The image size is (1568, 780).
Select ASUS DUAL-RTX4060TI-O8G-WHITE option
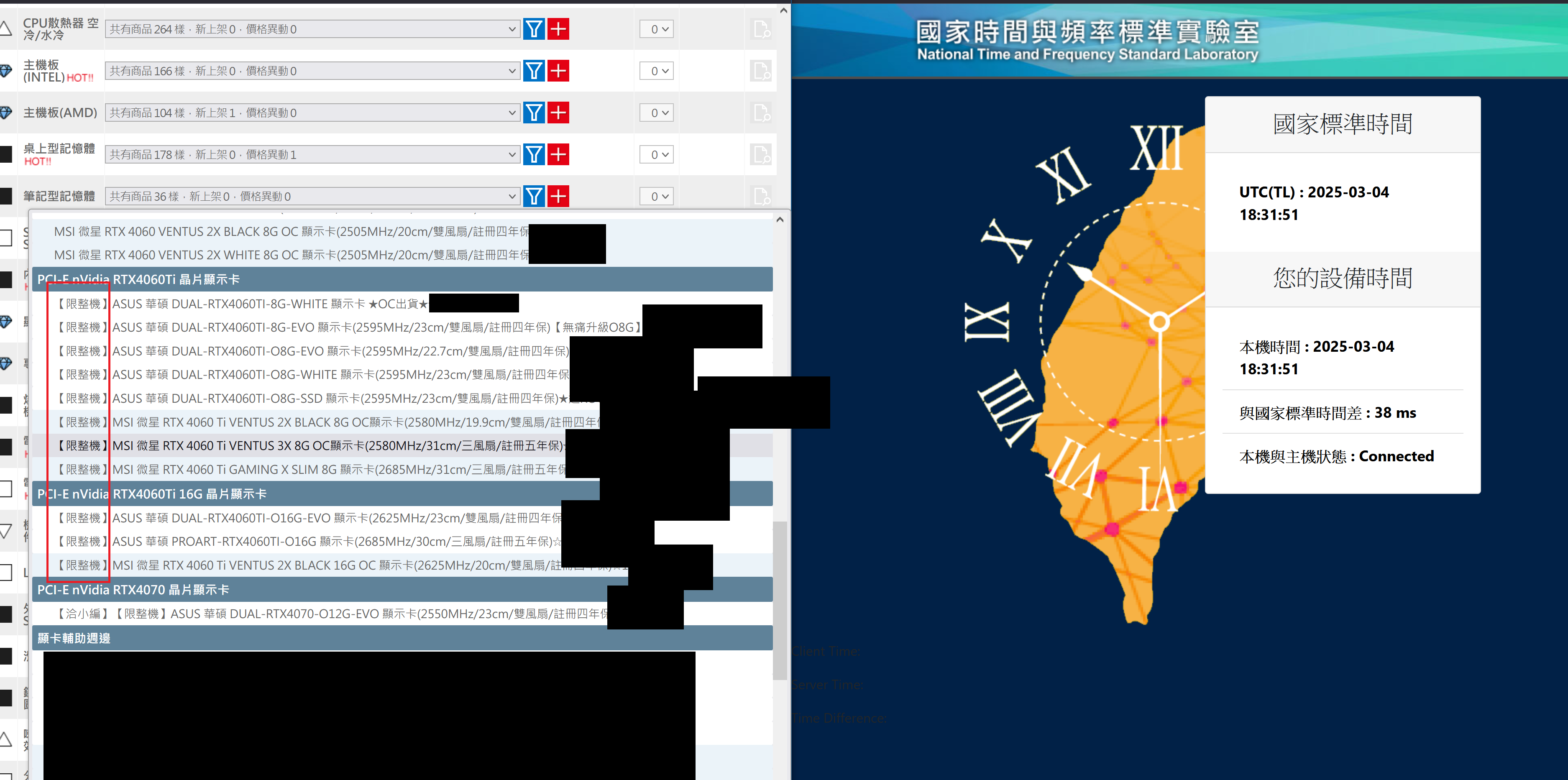[402, 374]
